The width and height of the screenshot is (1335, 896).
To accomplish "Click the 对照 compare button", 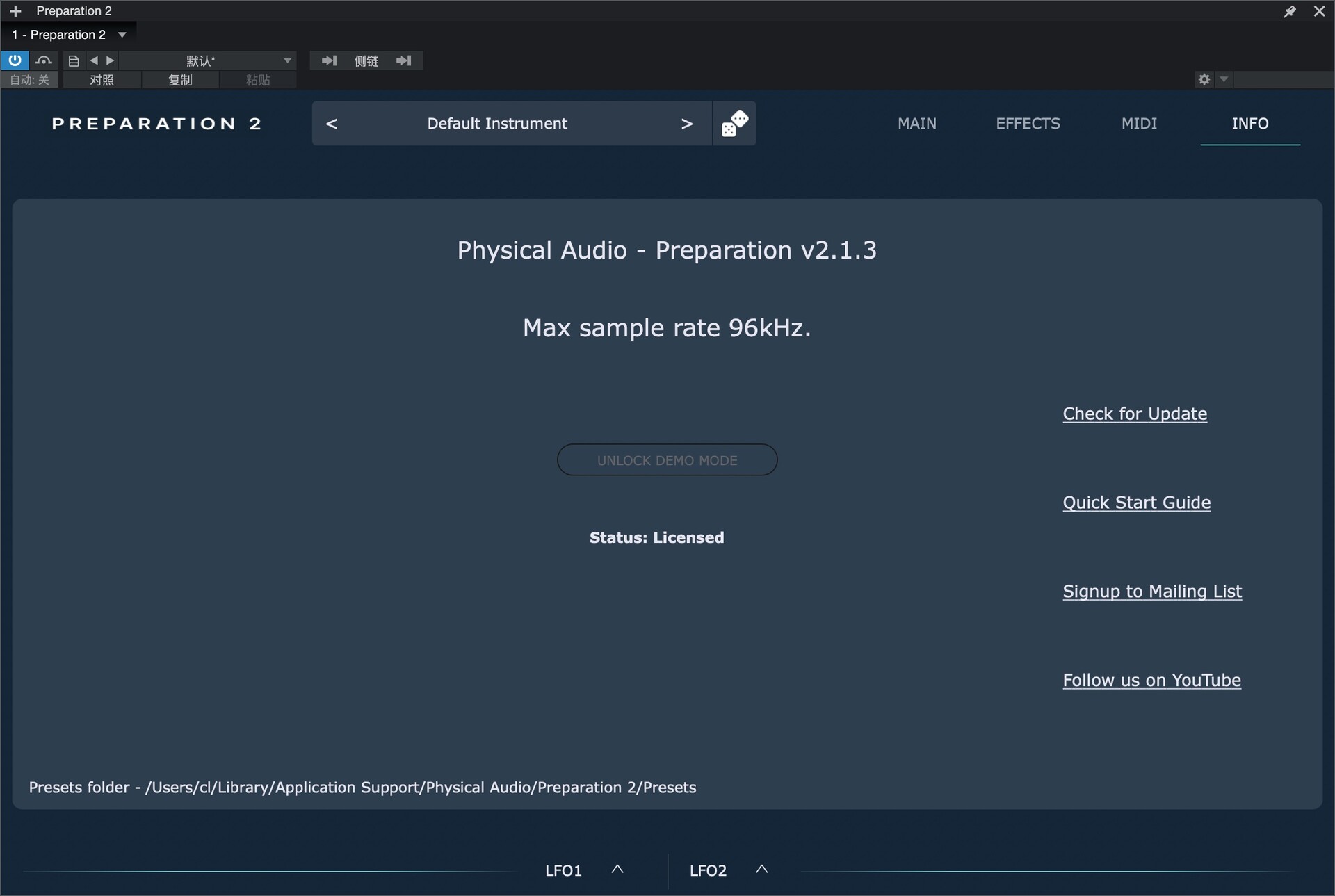I will click(x=102, y=80).
